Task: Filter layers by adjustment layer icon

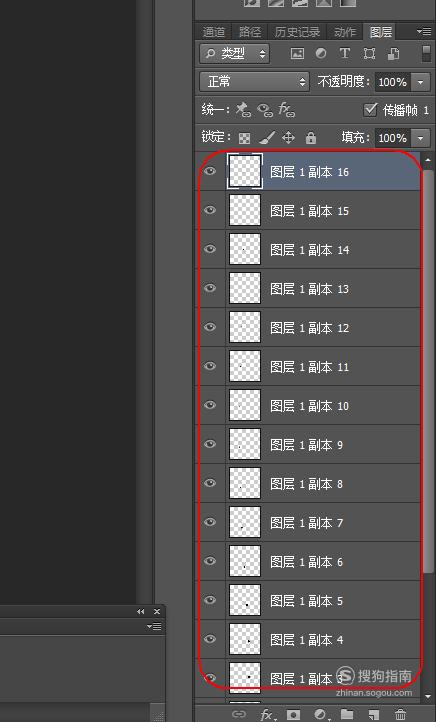Action: pyautogui.click(x=321, y=53)
